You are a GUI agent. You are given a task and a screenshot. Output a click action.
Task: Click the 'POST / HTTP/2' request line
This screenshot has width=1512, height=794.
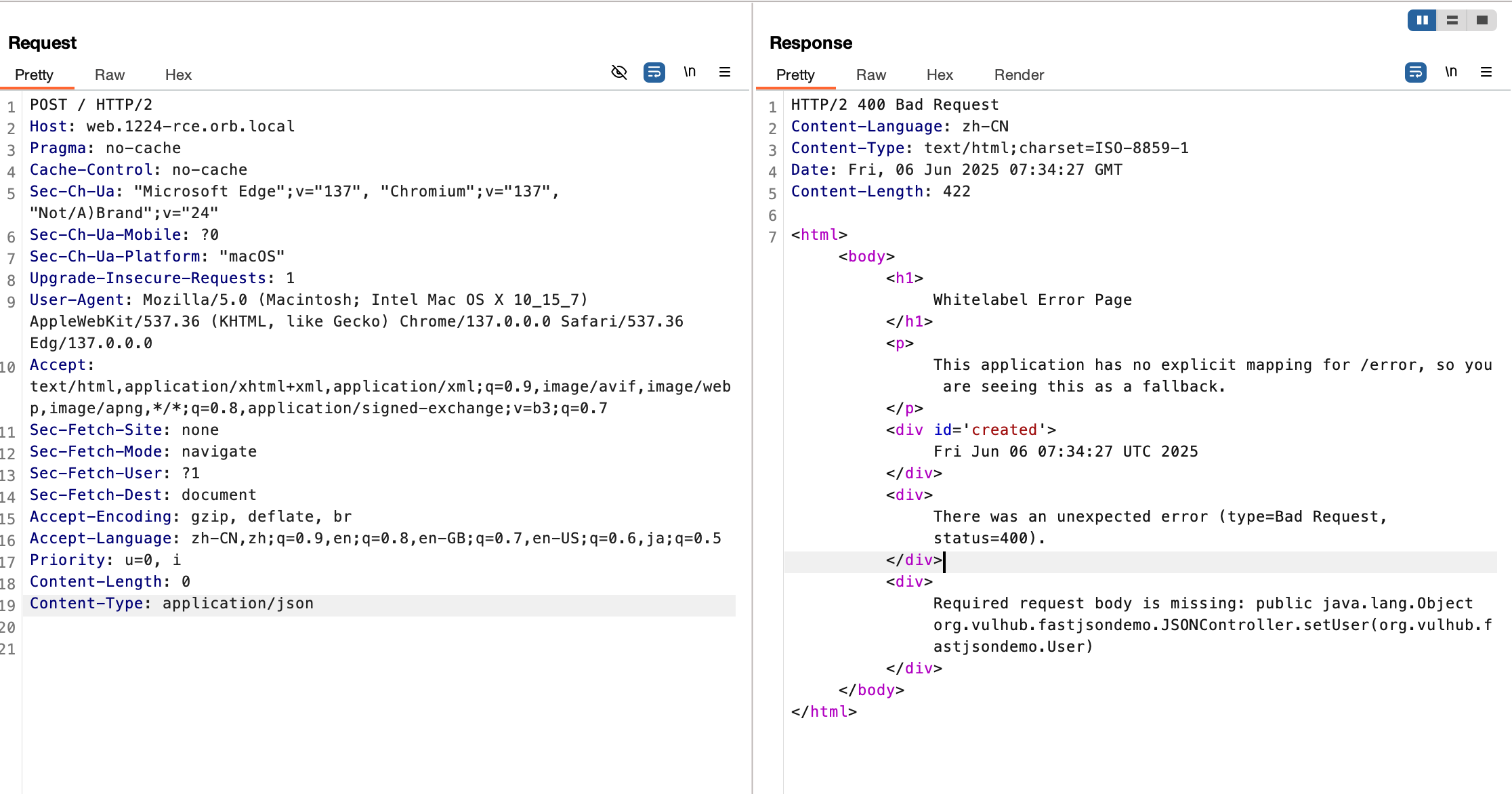tap(91, 105)
